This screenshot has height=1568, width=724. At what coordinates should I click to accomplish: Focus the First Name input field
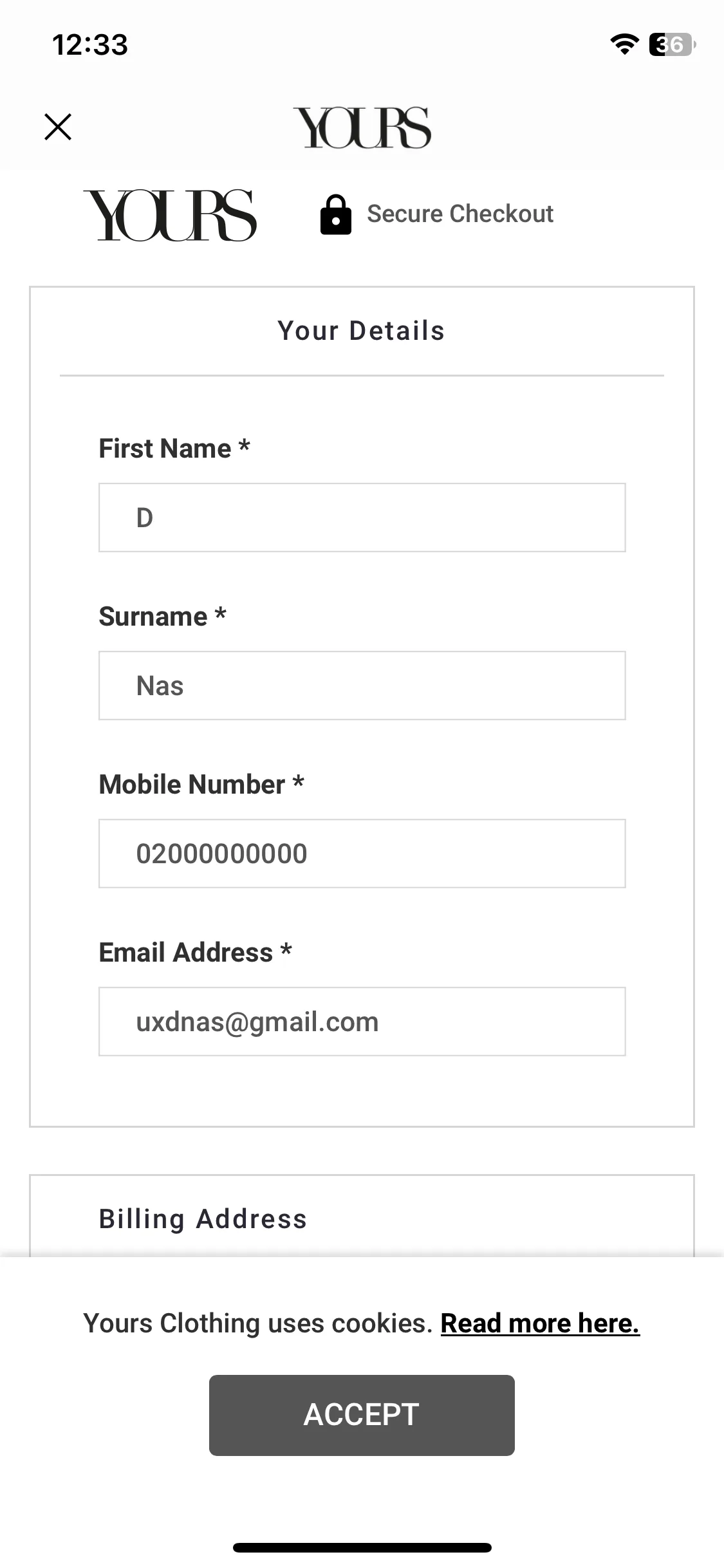pos(362,518)
